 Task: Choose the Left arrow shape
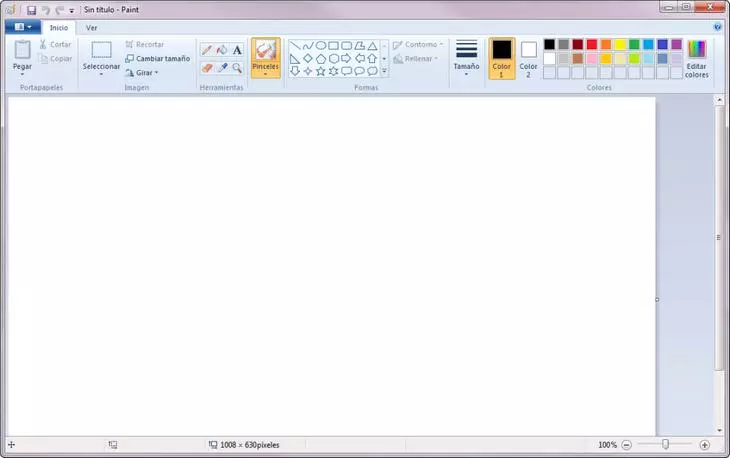(x=359, y=59)
